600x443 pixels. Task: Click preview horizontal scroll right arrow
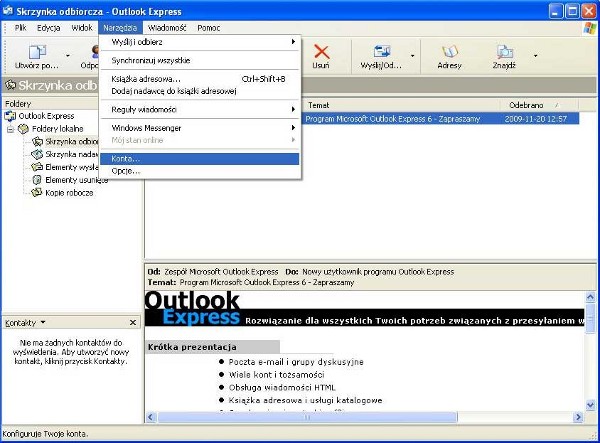pyautogui.click(x=578, y=417)
